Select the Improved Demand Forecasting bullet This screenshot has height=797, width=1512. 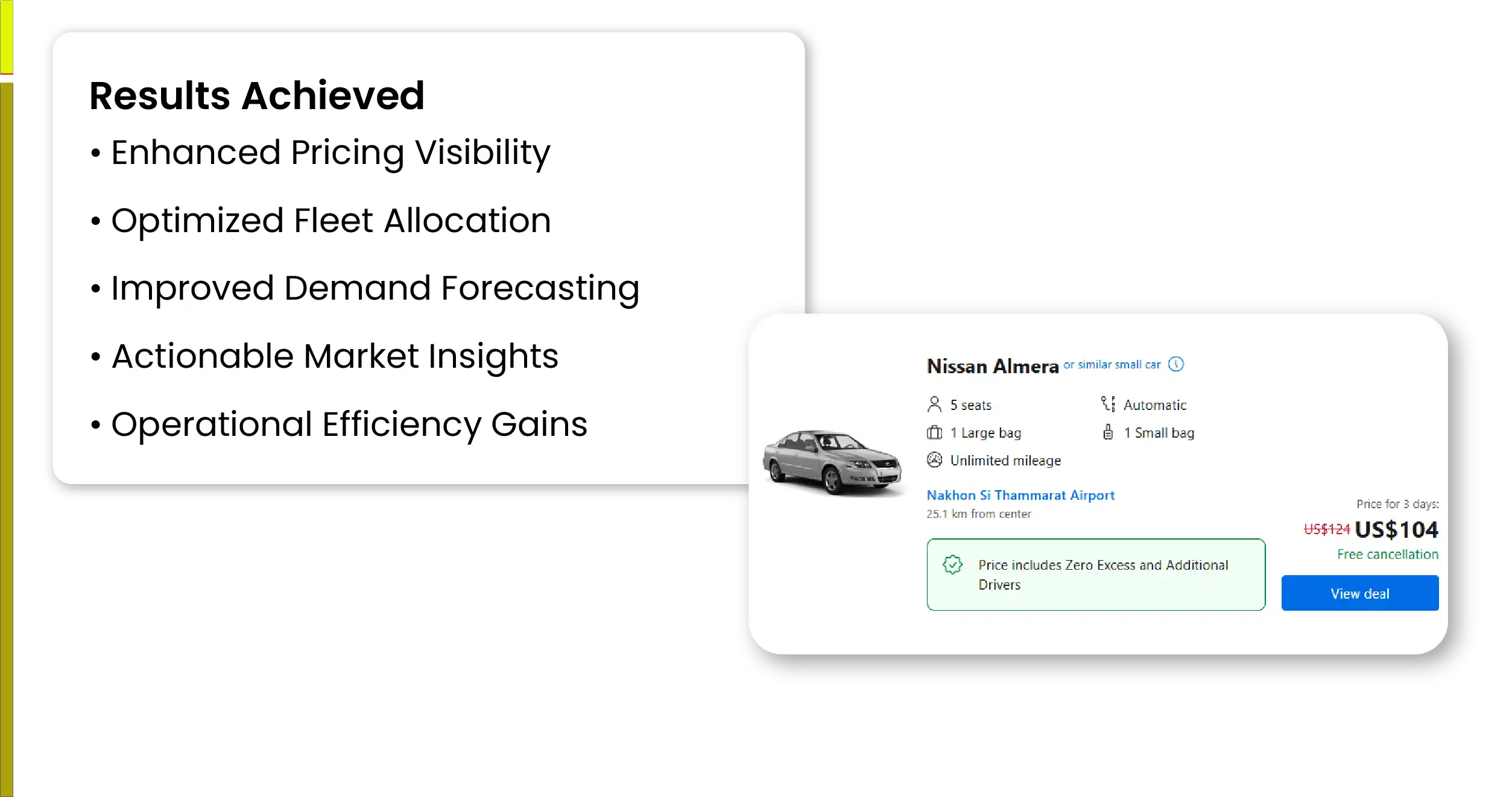pos(375,288)
